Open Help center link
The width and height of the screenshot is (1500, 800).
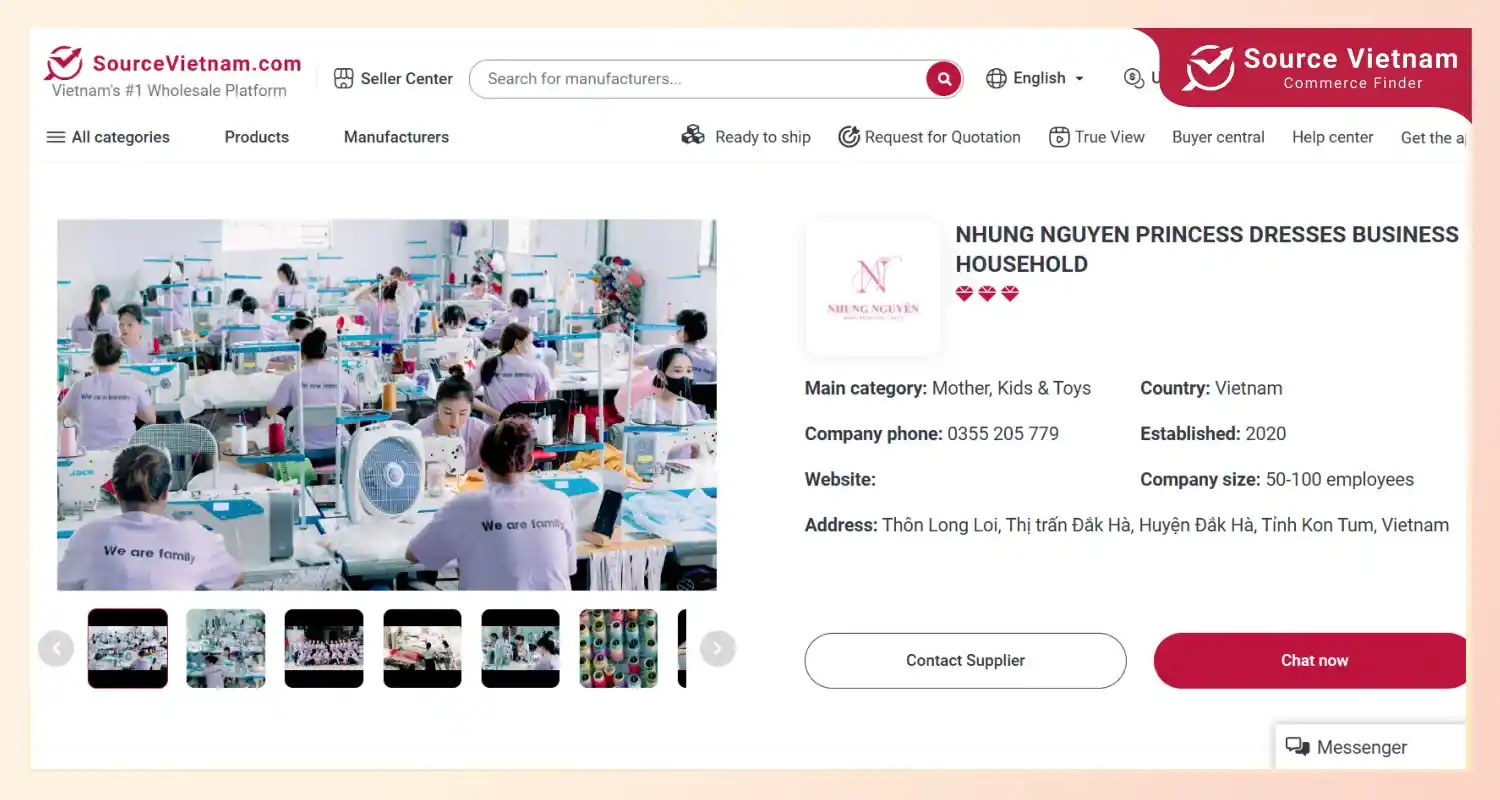coord(1332,137)
